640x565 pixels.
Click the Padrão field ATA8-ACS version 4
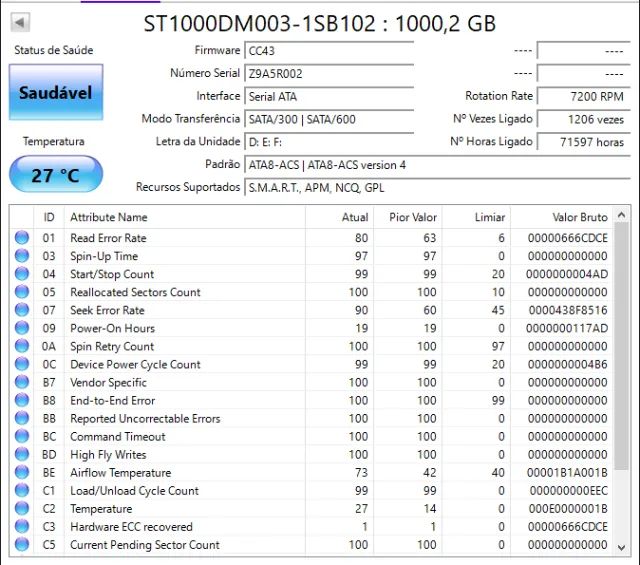coord(437,165)
